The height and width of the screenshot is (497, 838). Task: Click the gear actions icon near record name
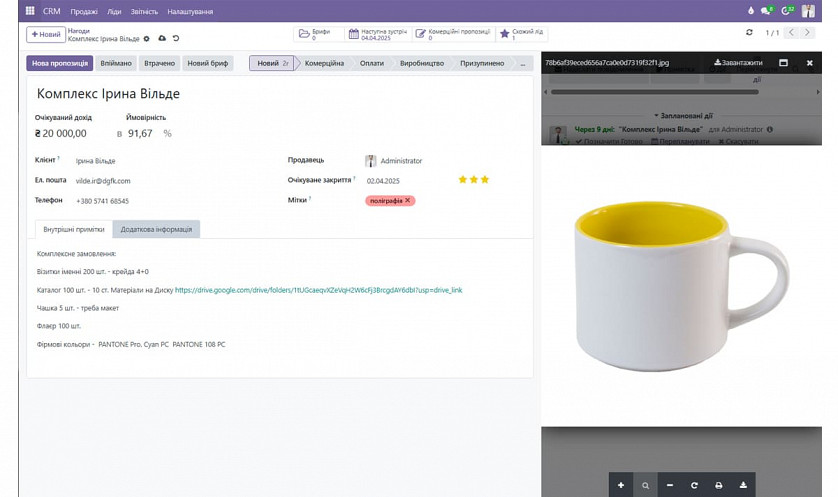(146, 38)
